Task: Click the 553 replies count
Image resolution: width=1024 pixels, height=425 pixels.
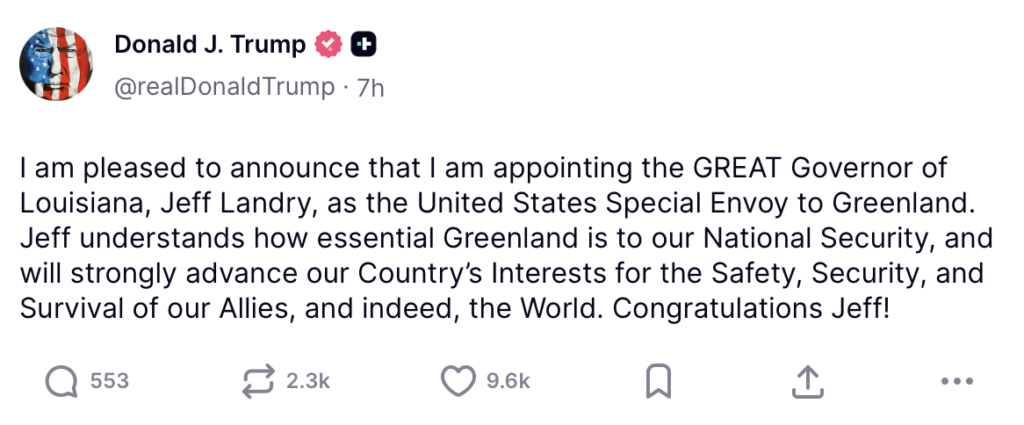Action: coord(109,381)
